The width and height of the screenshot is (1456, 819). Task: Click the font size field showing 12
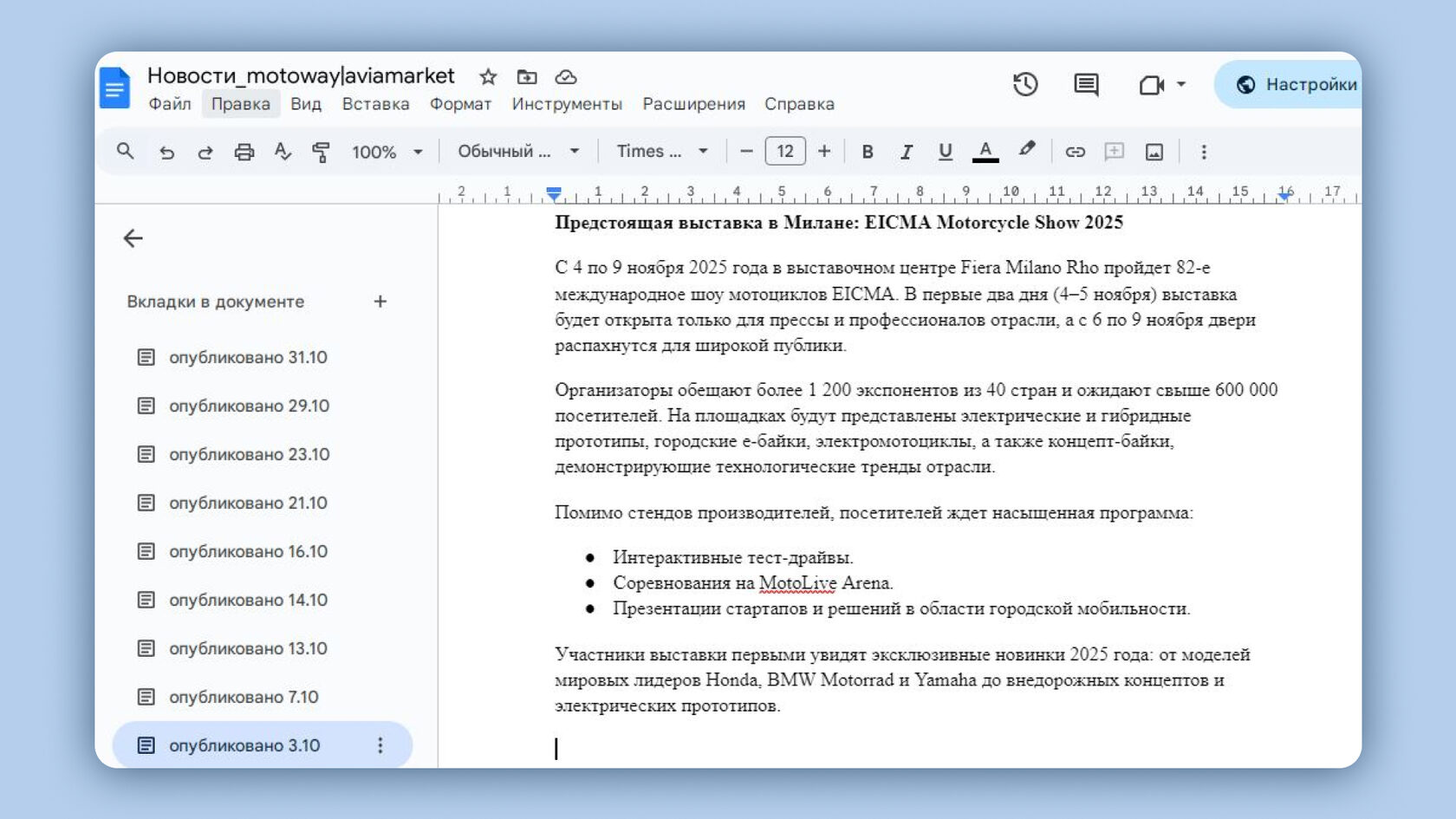coord(784,152)
